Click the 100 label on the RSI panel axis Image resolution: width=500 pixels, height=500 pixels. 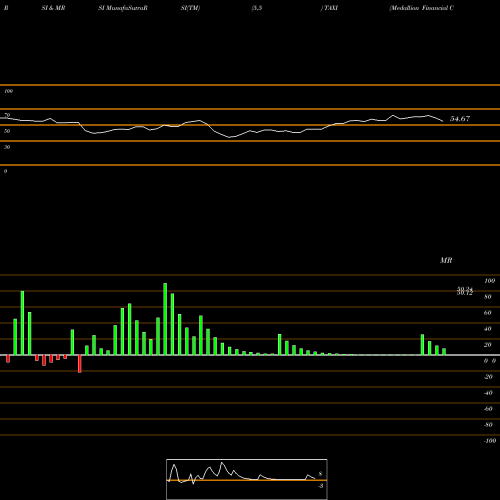pos(8,91)
